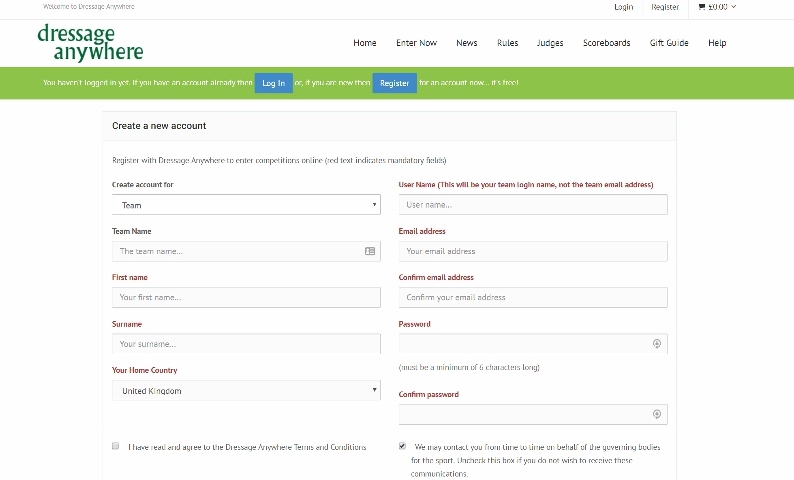
Task: Click the Login link in top bar
Action: click(x=623, y=7)
